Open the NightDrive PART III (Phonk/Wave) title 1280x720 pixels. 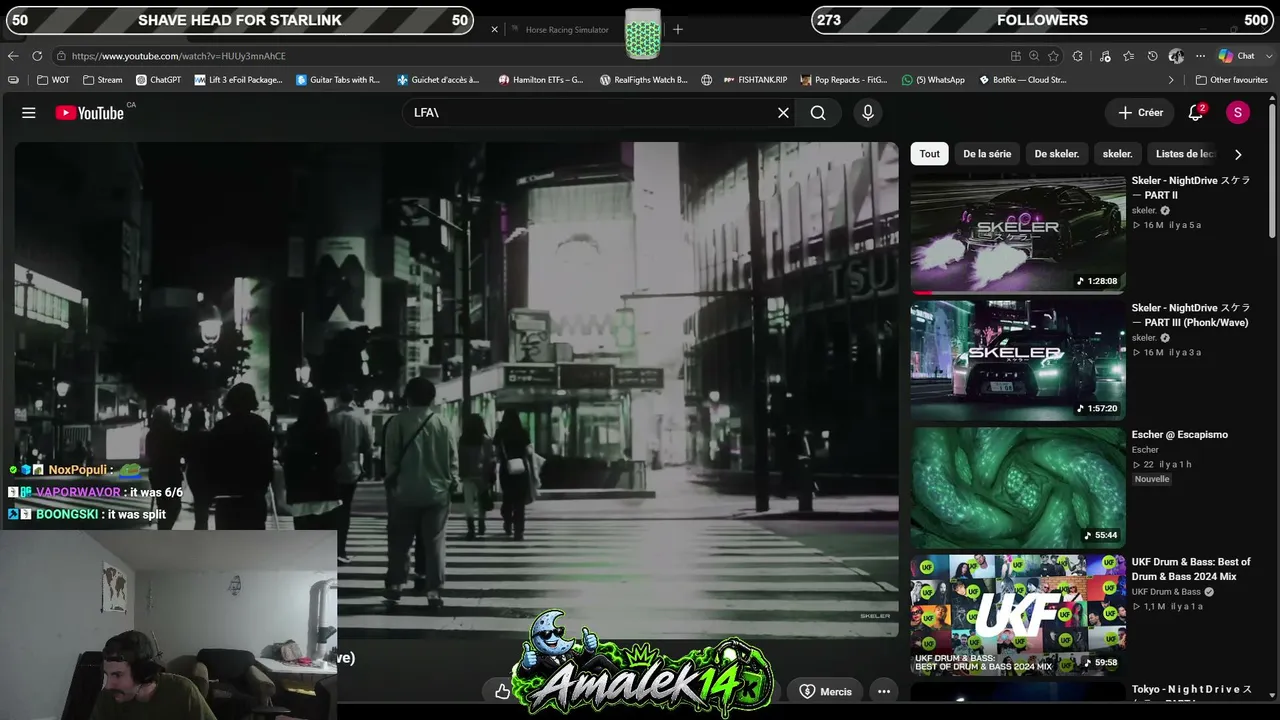1191,315
